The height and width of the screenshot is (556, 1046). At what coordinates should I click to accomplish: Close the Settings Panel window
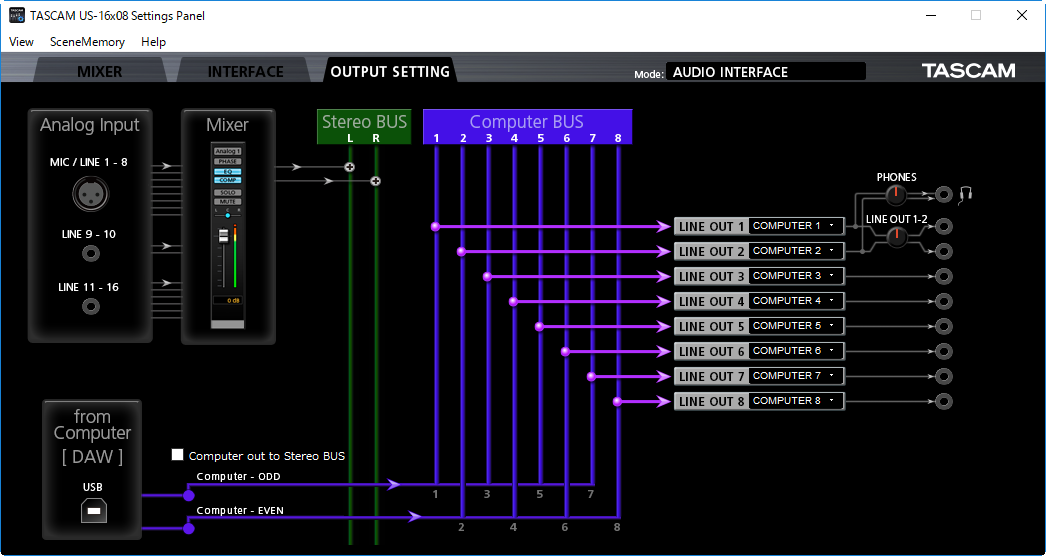tap(1021, 15)
